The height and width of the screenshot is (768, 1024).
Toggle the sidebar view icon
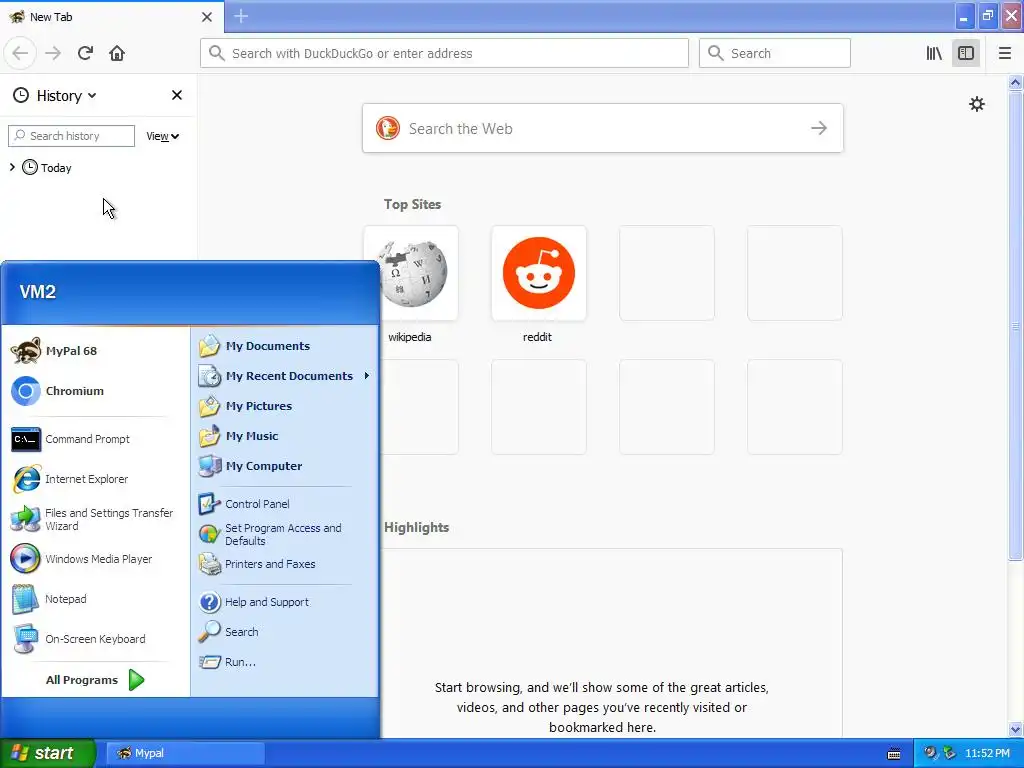966,53
